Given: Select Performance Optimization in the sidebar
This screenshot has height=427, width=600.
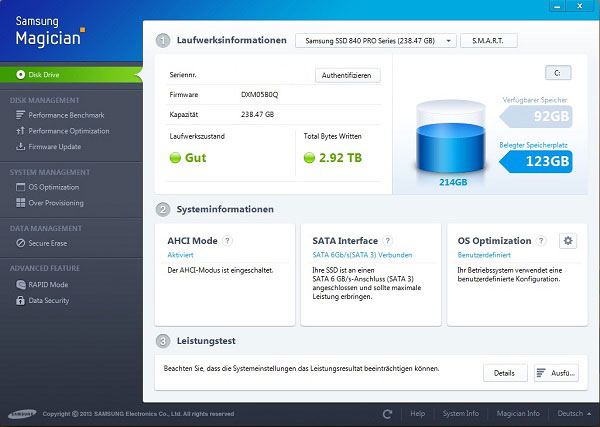Looking at the screenshot, I should tap(69, 131).
